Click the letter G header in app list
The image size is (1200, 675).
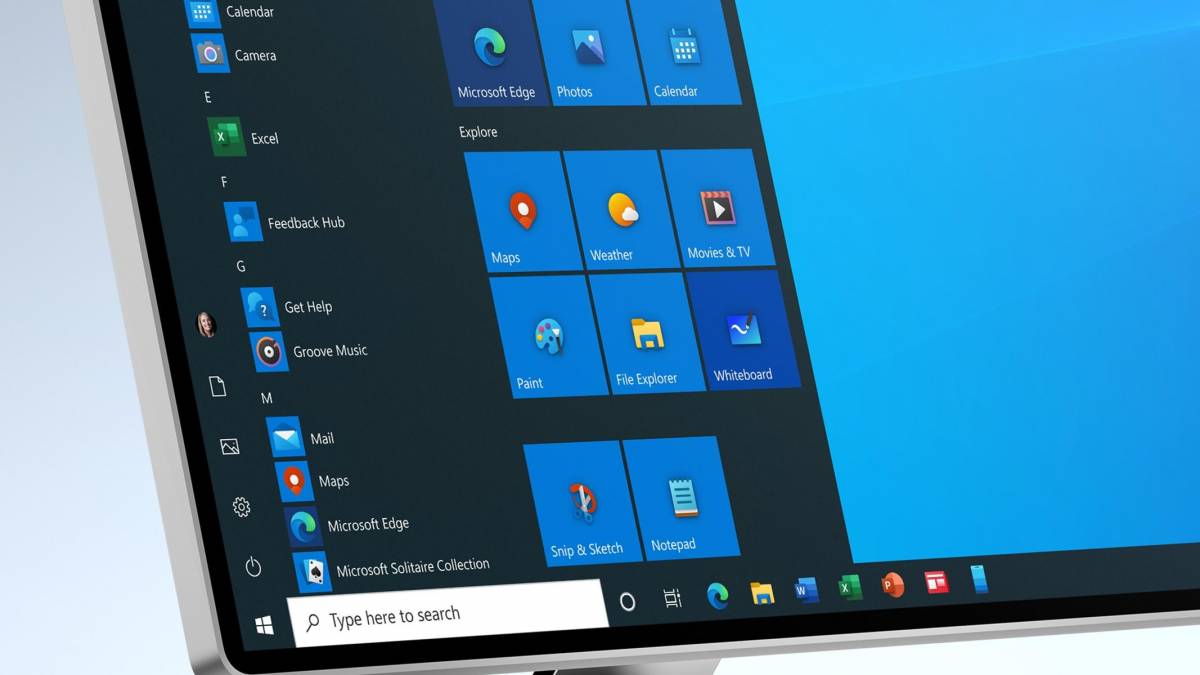coord(241,266)
